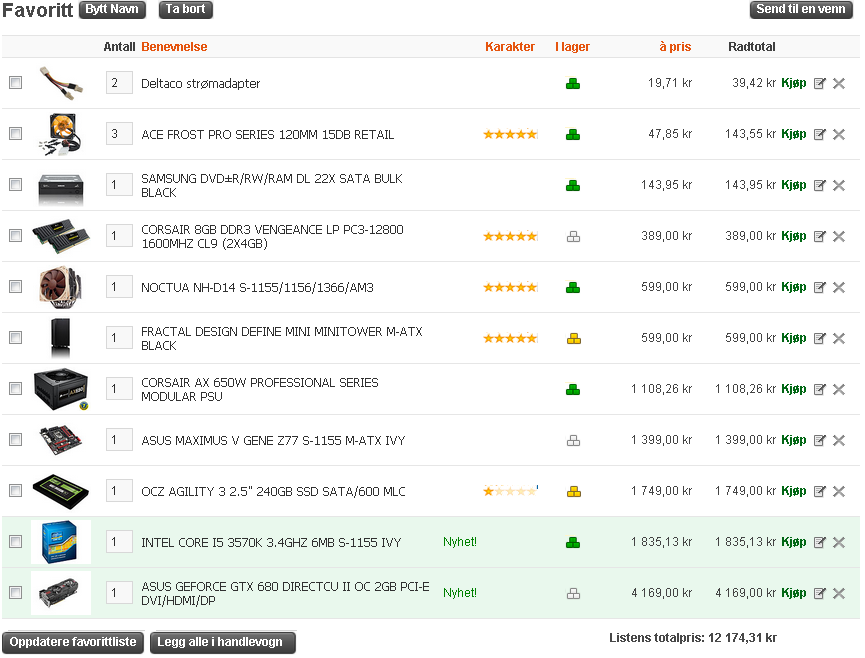The image size is (865, 658).
Task: Select the Deltaco strømadapter checkbox
Action: [15, 83]
